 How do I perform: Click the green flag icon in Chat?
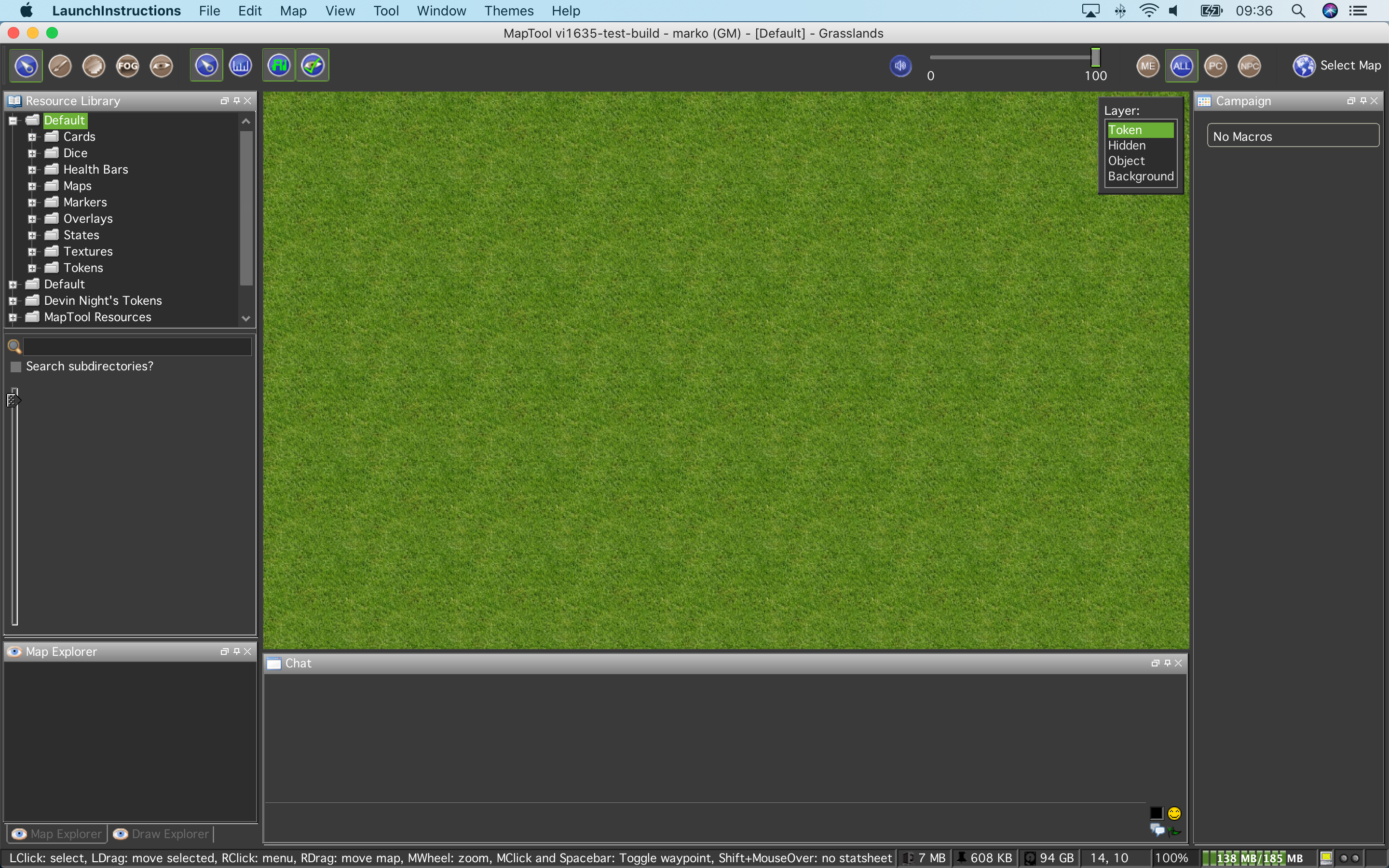[1175, 831]
